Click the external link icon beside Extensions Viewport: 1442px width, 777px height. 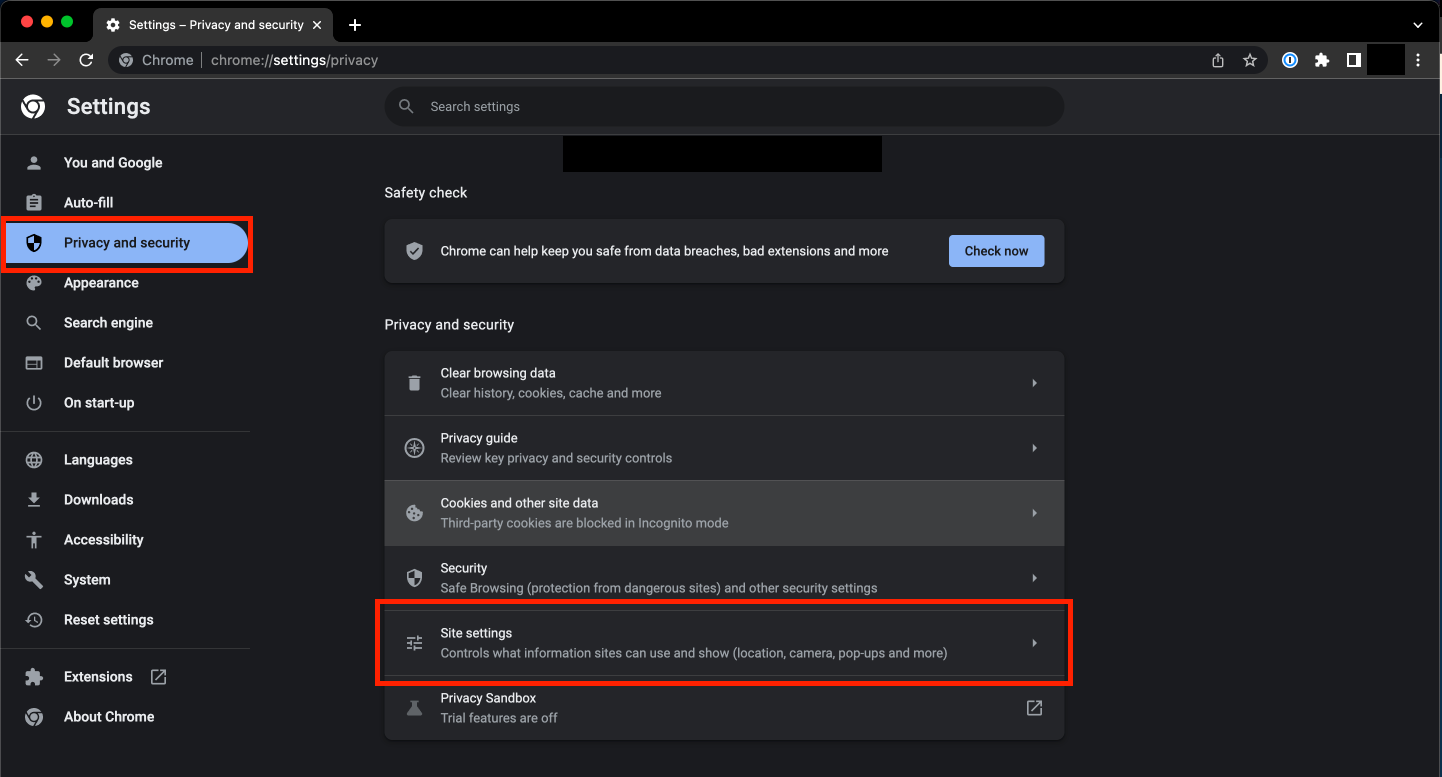[x=158, y=677]
